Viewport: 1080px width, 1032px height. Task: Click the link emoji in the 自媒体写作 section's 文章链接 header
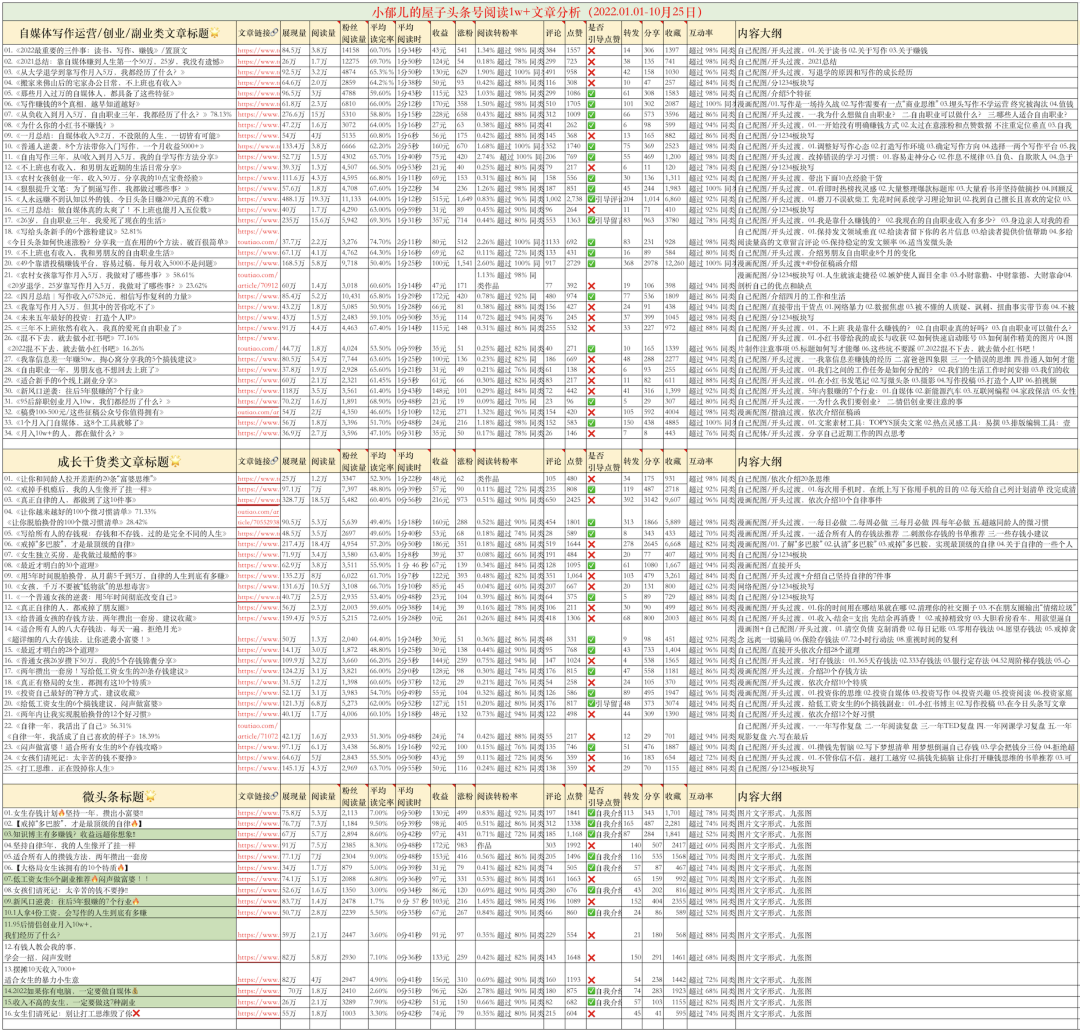(x=275, y=32)
